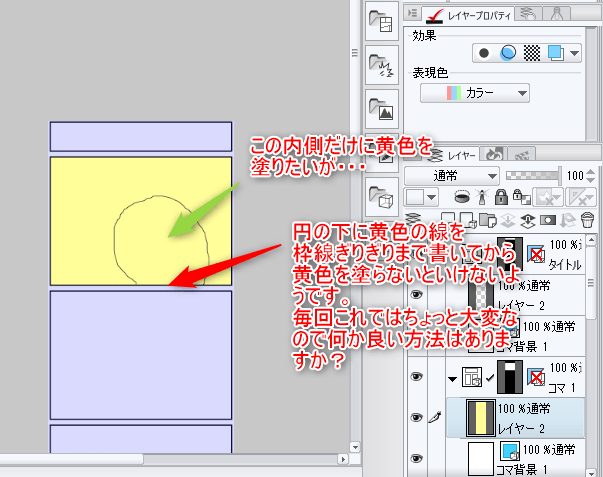Image resolution: width=603 pixels, height=477 pixels.
Task: Toggle eye icon of selected yellow レイヤー 2
Action: [x=416, y=417]
